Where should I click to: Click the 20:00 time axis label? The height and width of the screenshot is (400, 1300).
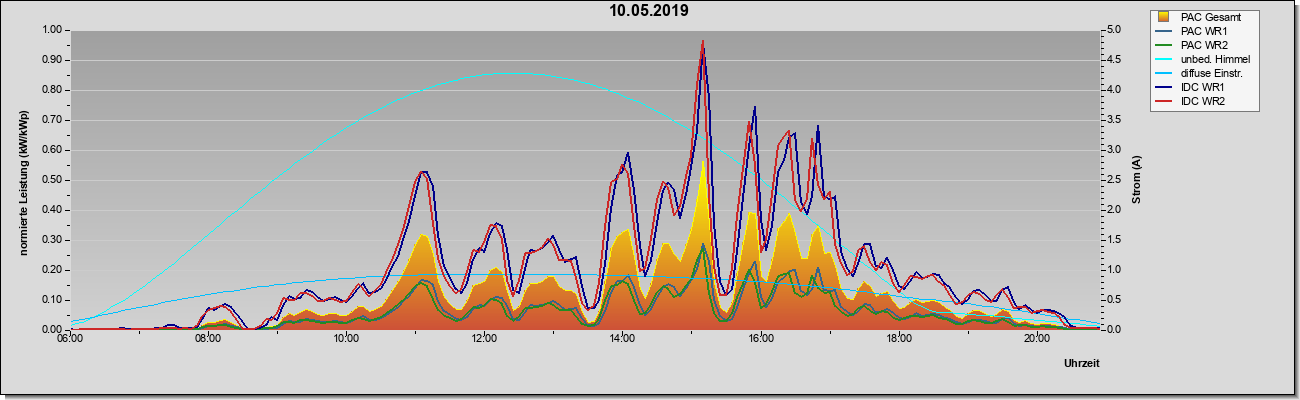[x=1037, y=339]
